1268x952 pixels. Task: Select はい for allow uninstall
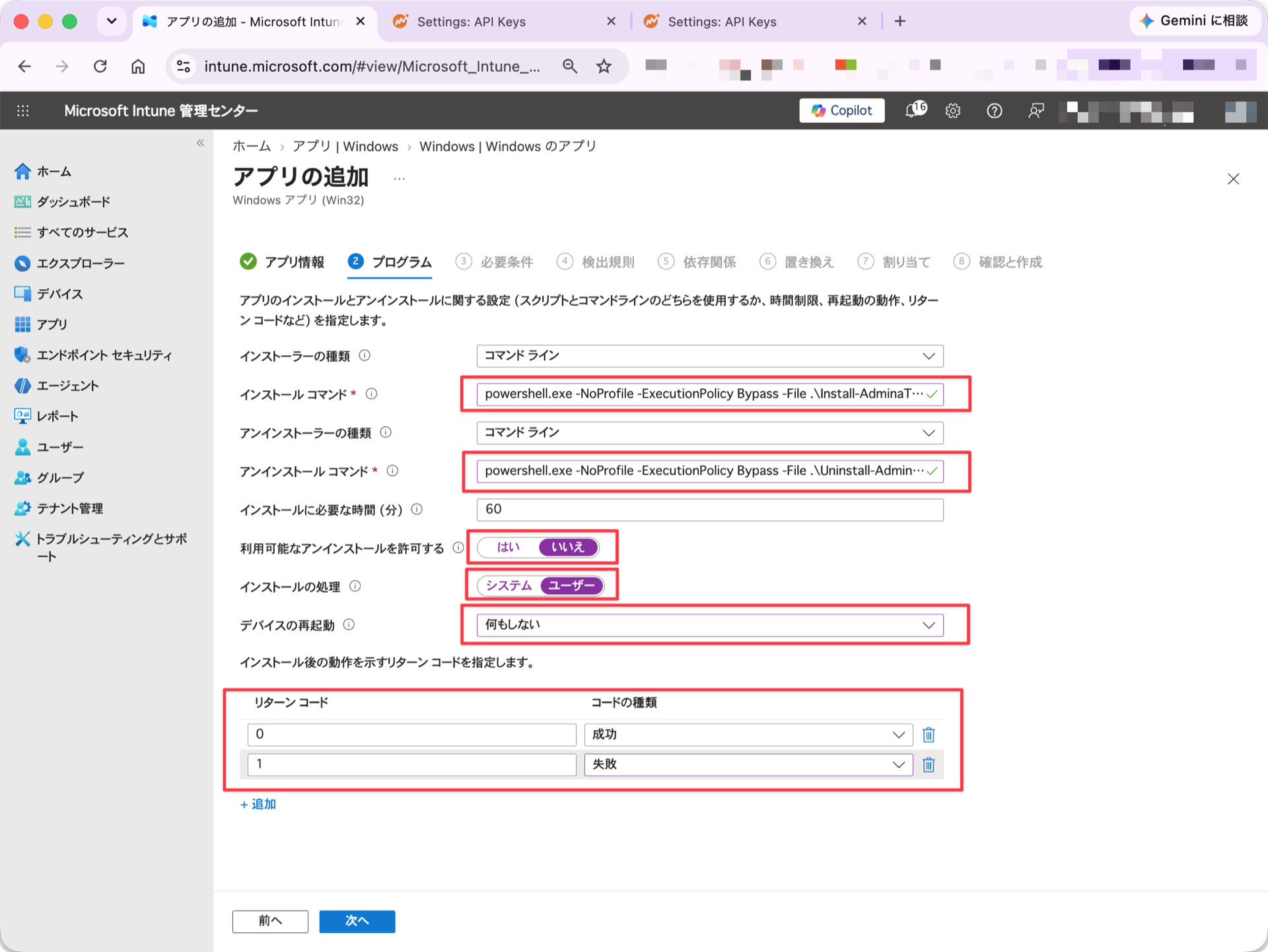click(509, 547)
